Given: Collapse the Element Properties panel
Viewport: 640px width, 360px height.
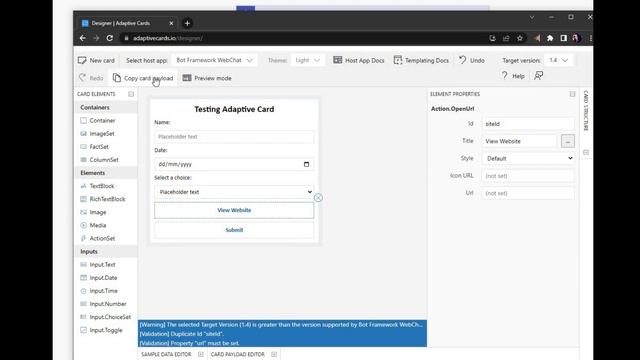Looking at the screenshot, I should tap(572, 94).
